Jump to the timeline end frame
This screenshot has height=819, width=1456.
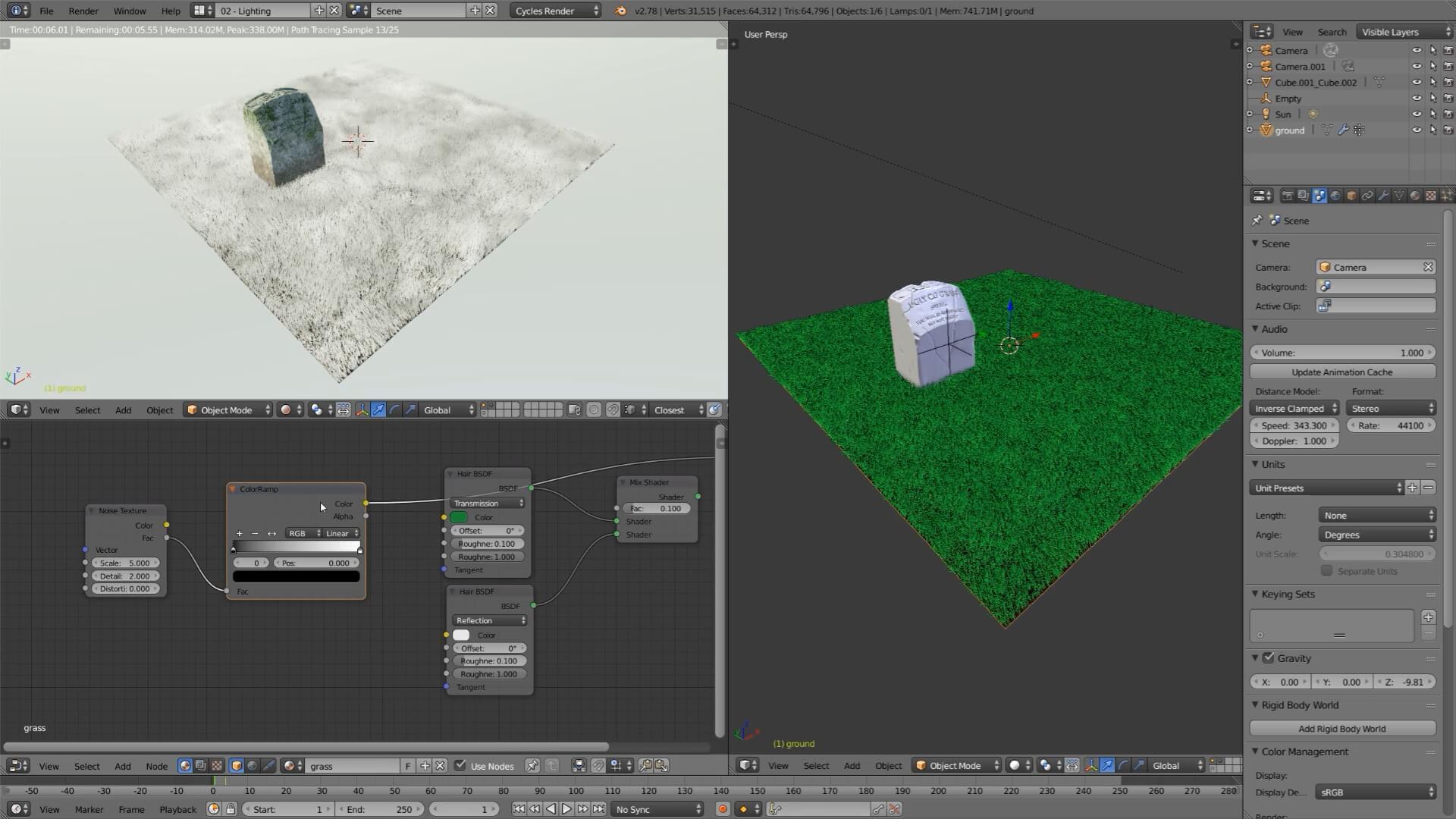599,809
